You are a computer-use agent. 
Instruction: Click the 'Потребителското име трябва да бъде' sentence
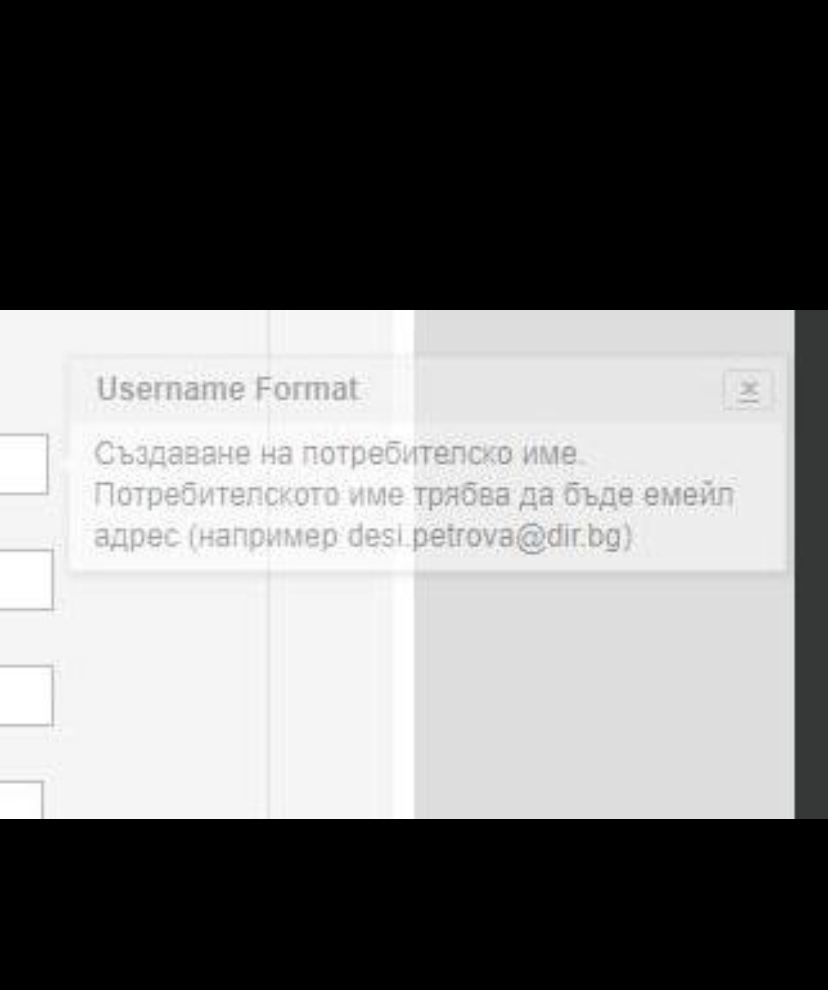366,495
